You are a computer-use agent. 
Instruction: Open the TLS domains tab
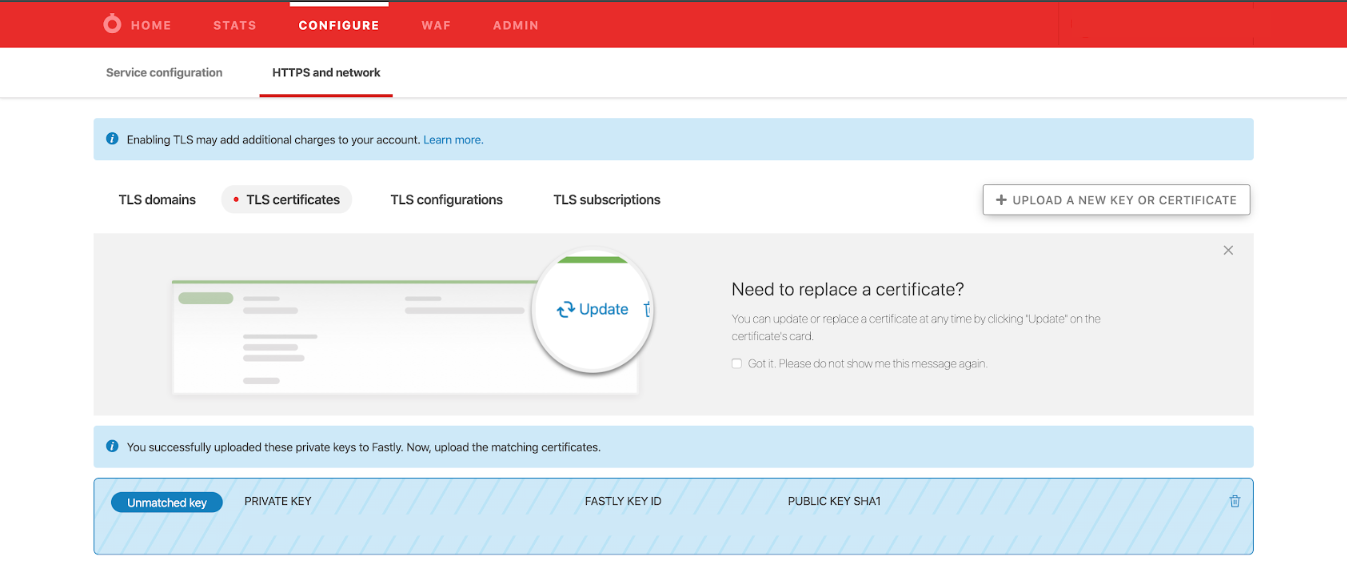tap(157, 200)
